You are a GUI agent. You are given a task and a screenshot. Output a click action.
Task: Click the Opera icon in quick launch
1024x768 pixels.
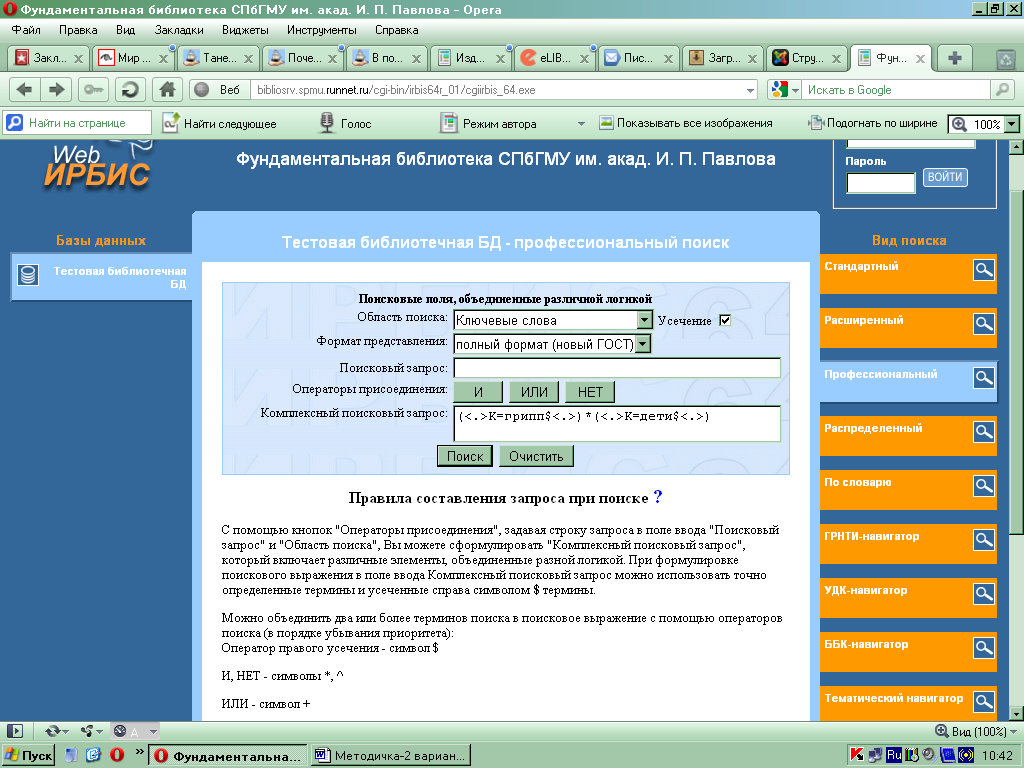pyautogui.click(x=117, y=755)
